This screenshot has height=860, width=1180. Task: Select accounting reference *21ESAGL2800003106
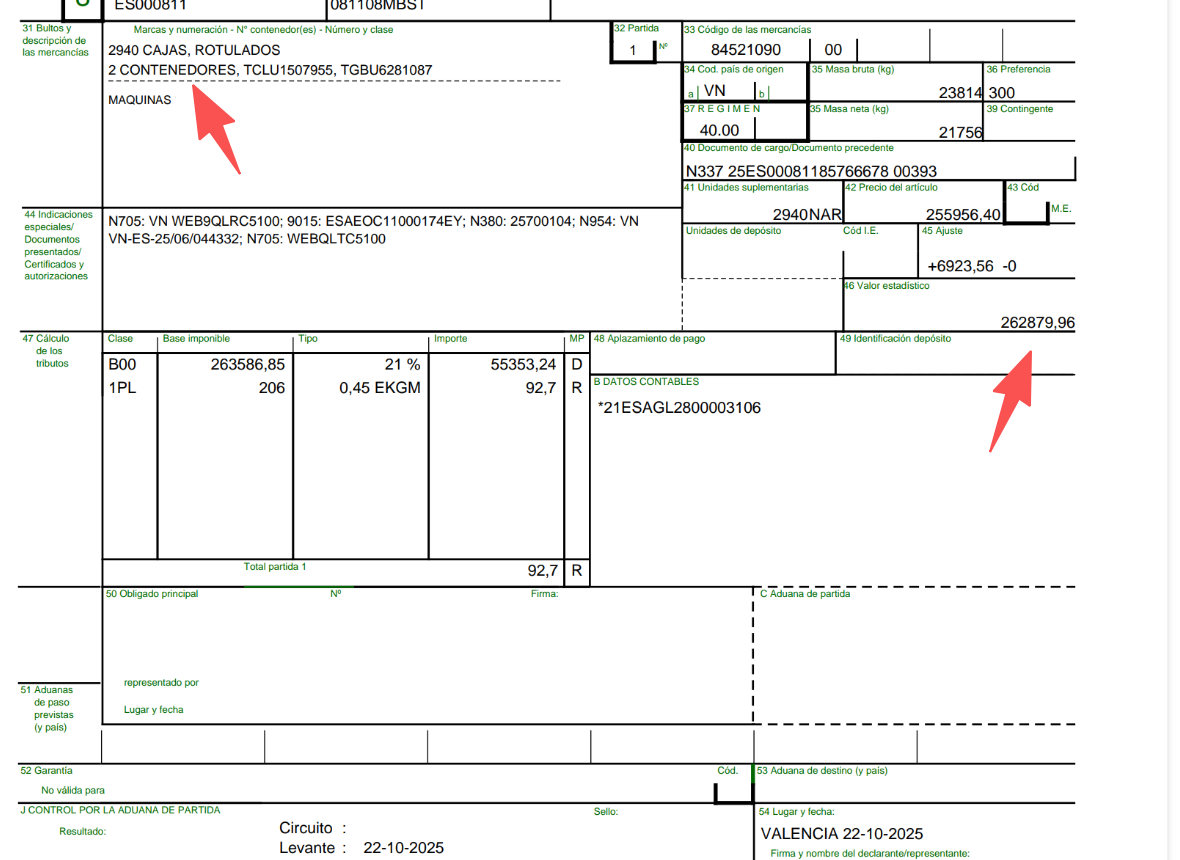click(679, 407)
